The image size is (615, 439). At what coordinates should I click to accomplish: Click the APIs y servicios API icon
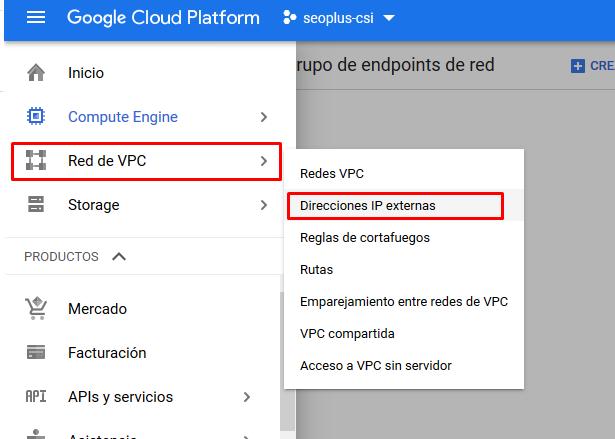36,397
